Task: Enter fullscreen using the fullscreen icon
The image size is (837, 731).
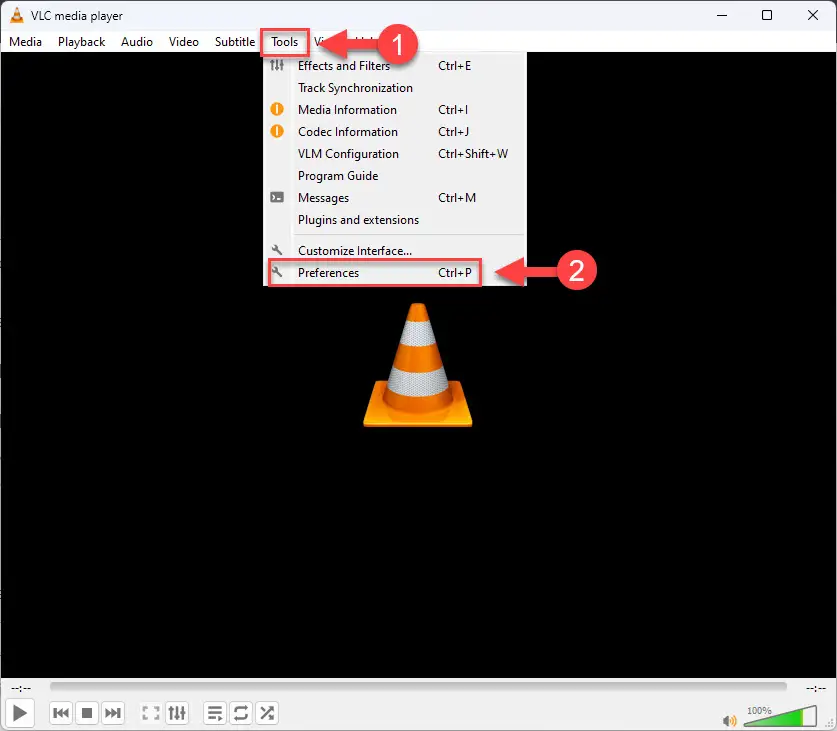Action: (151, 713)
